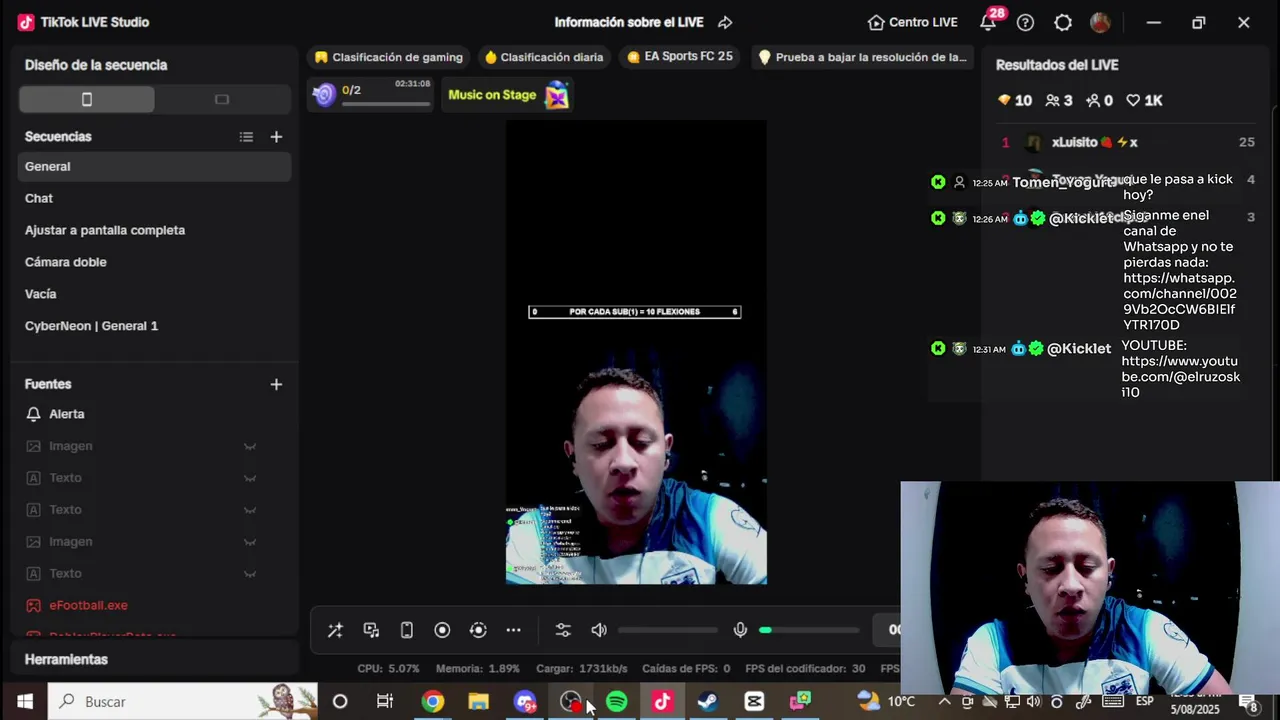Image resolution: width=1280 pixels, height=720 pixels.
Task: Open the scene list options icon beside Secuencias
Action: (x=246, y=137)
